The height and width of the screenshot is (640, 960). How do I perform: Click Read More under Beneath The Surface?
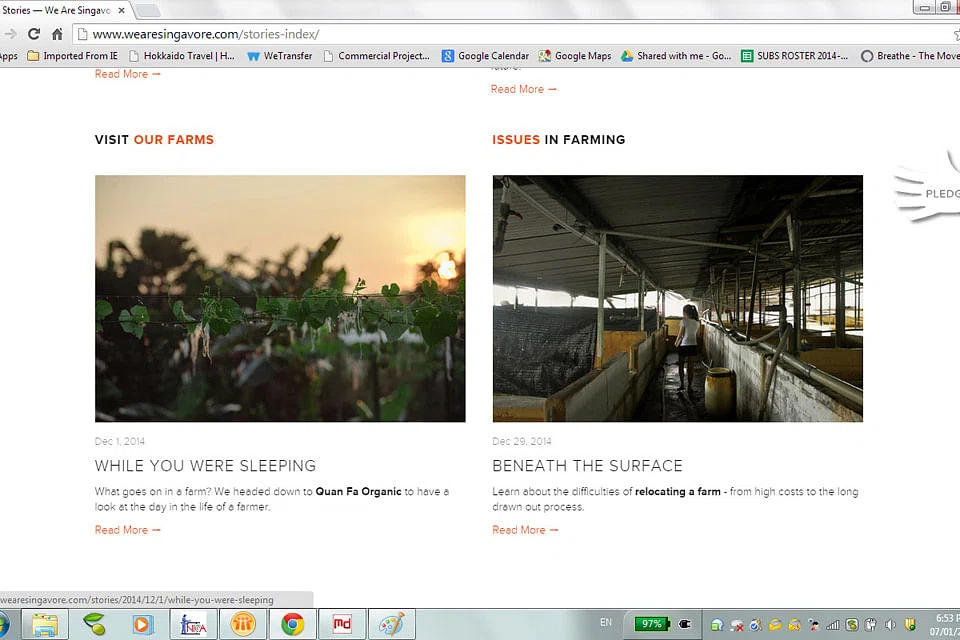pyautogui.click(x=524, y=530)
